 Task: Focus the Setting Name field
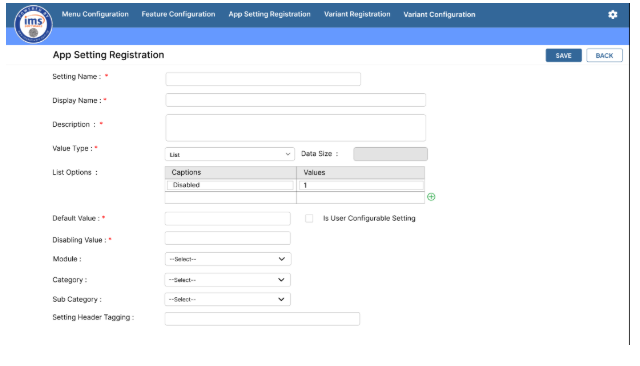[263, 79]
